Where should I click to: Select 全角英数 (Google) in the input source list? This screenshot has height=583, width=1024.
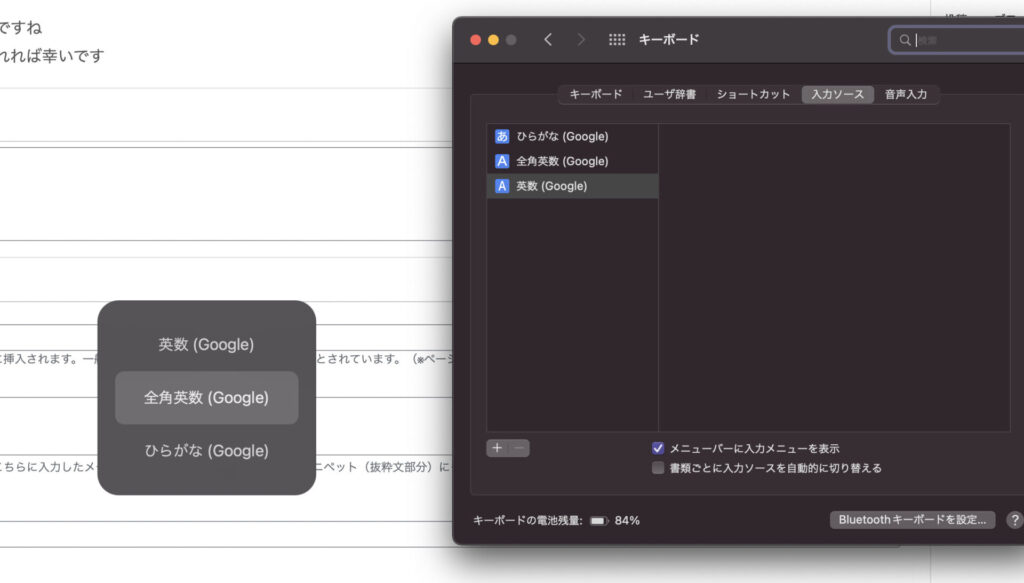[x=572, y=161]
